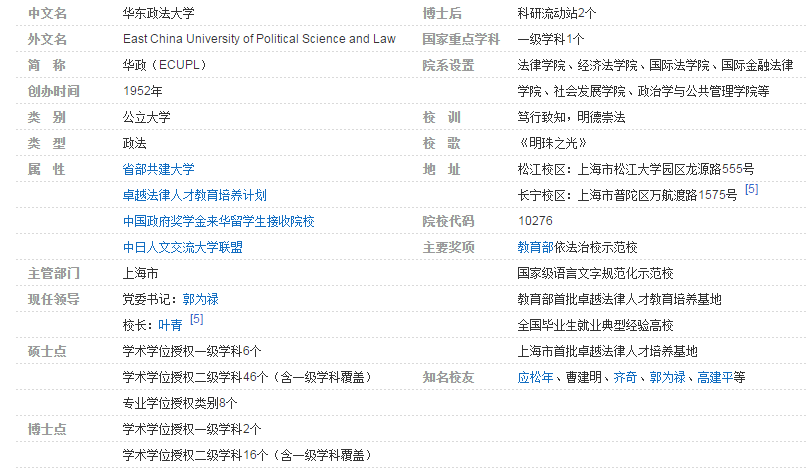Select the motto 笃行致知，明德崇法
This screenshot has width=807, height=476.
571,117
